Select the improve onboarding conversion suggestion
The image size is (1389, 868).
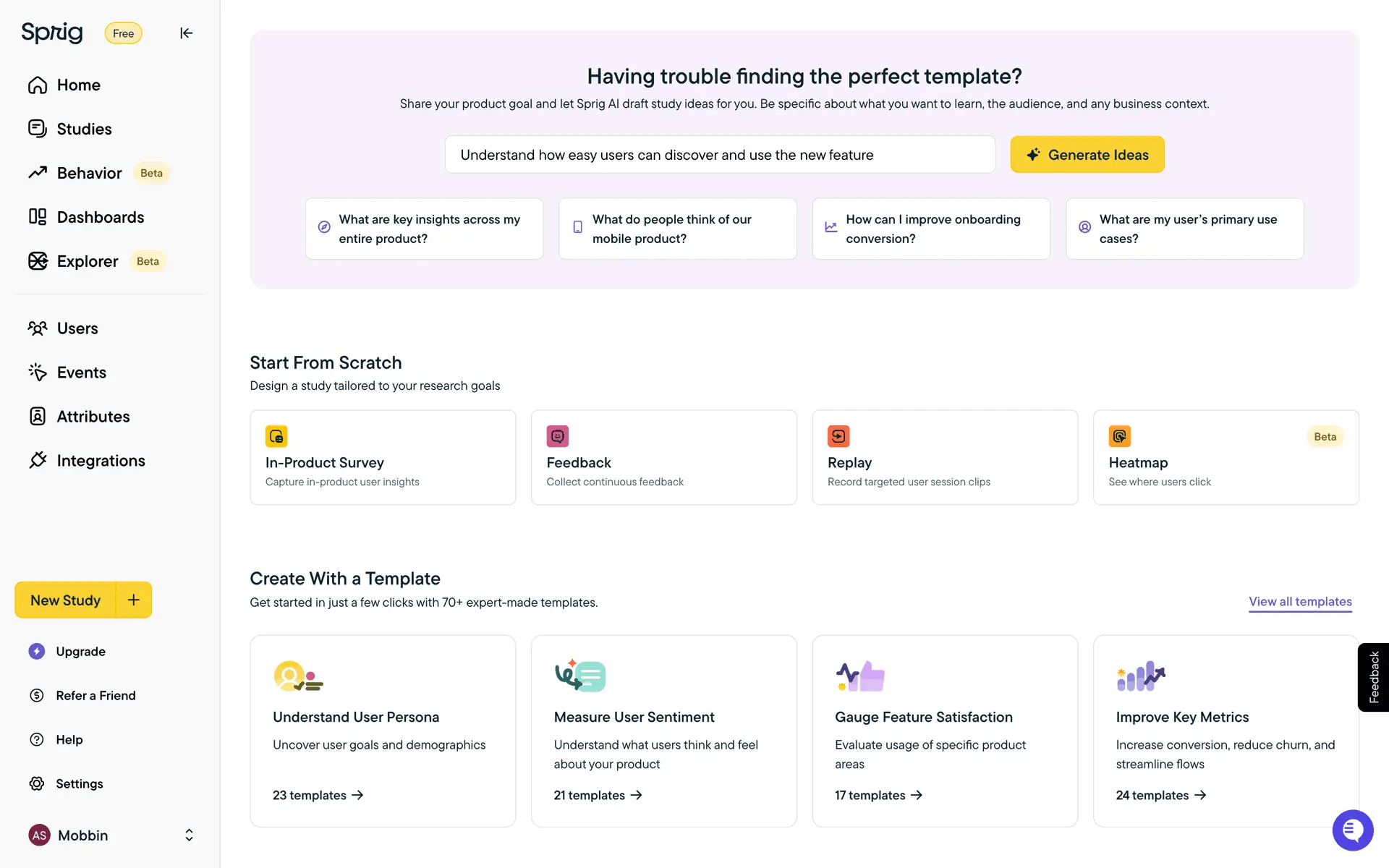coord(931,229)
